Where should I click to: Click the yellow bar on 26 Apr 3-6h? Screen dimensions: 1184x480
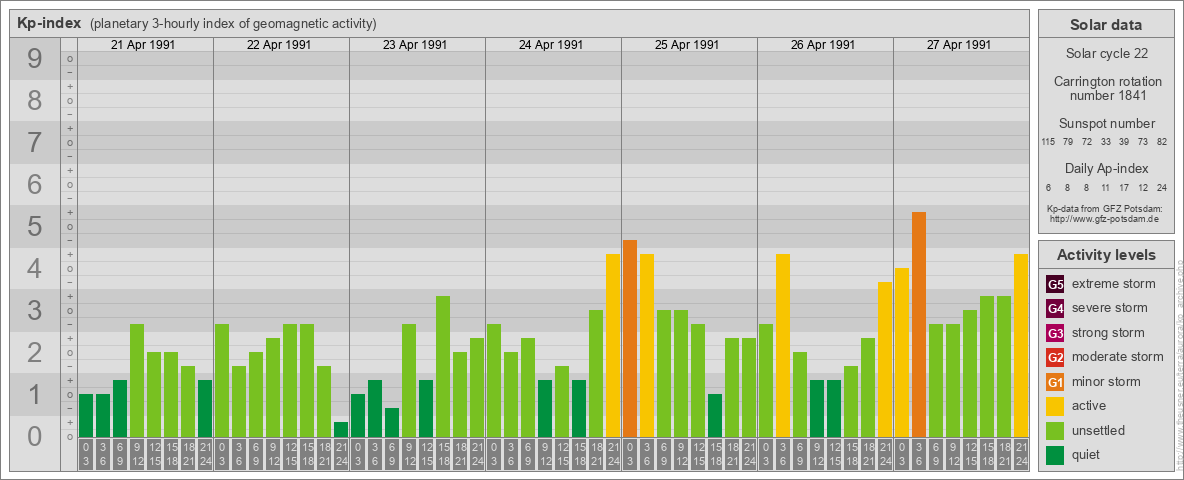click(x=782, y=346)
